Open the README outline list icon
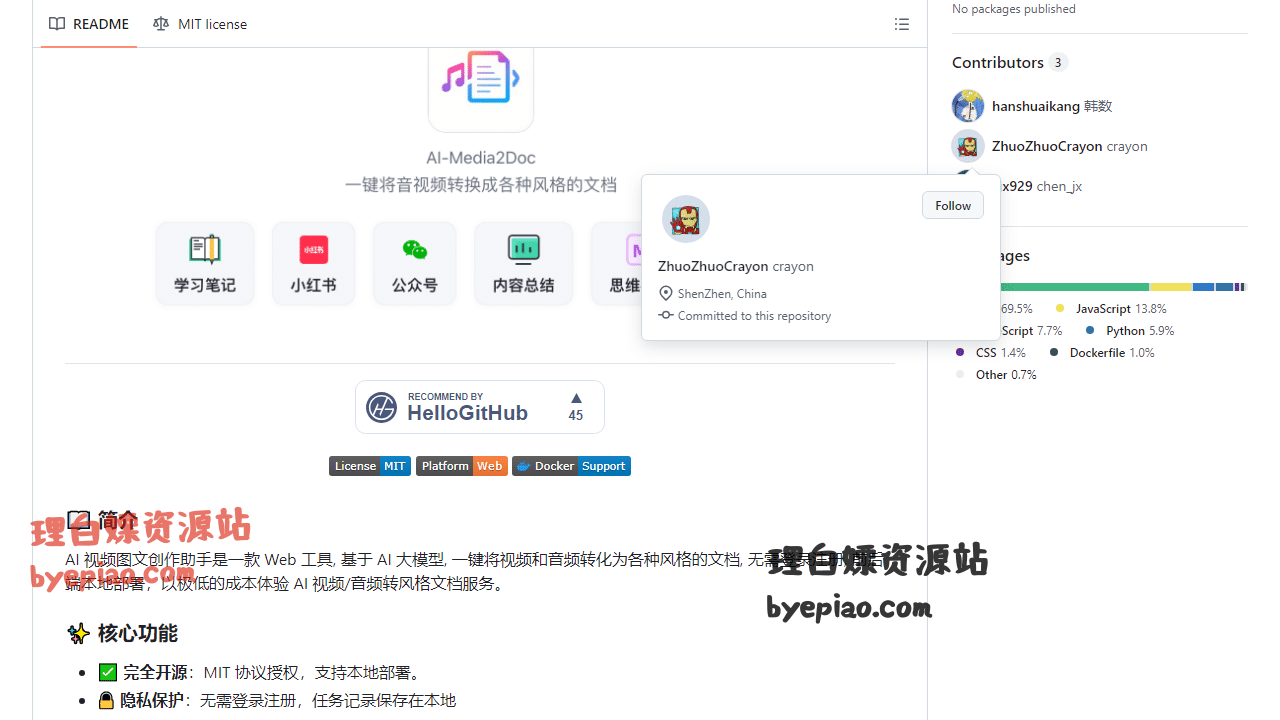 pos(902,24)
